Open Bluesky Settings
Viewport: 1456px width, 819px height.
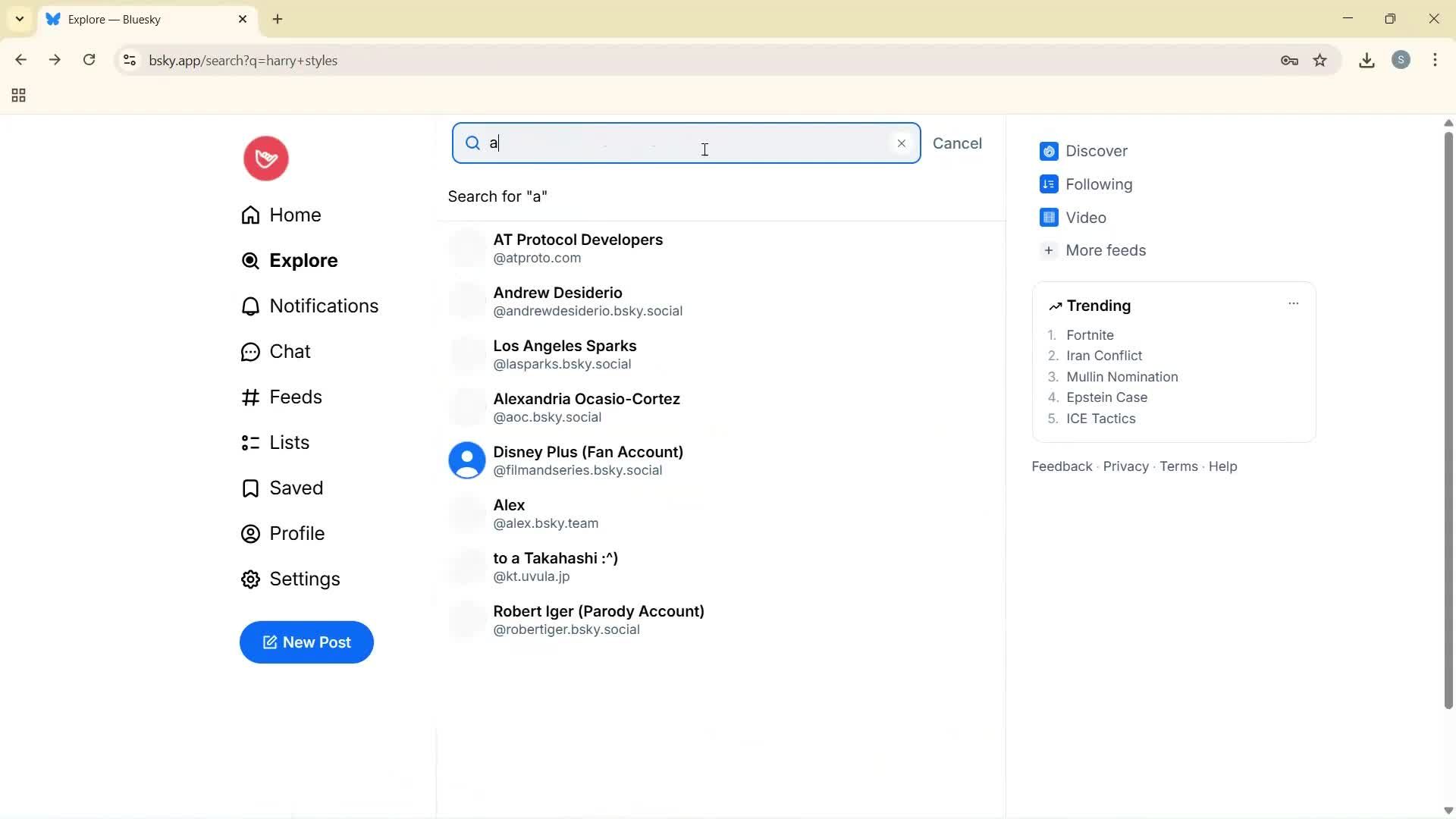pos(304,579)
